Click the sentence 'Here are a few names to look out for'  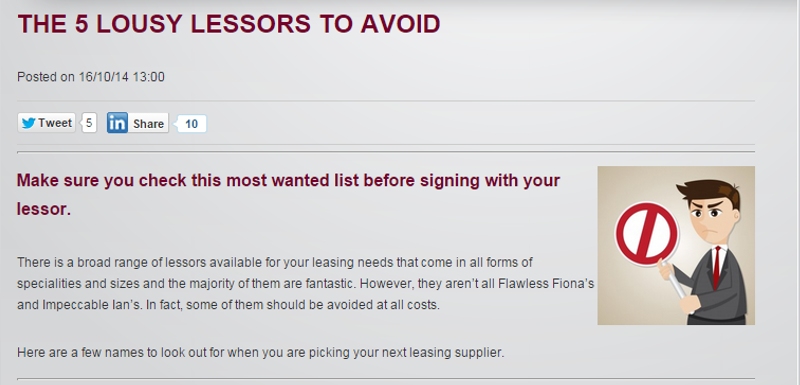tap(261, 352)
